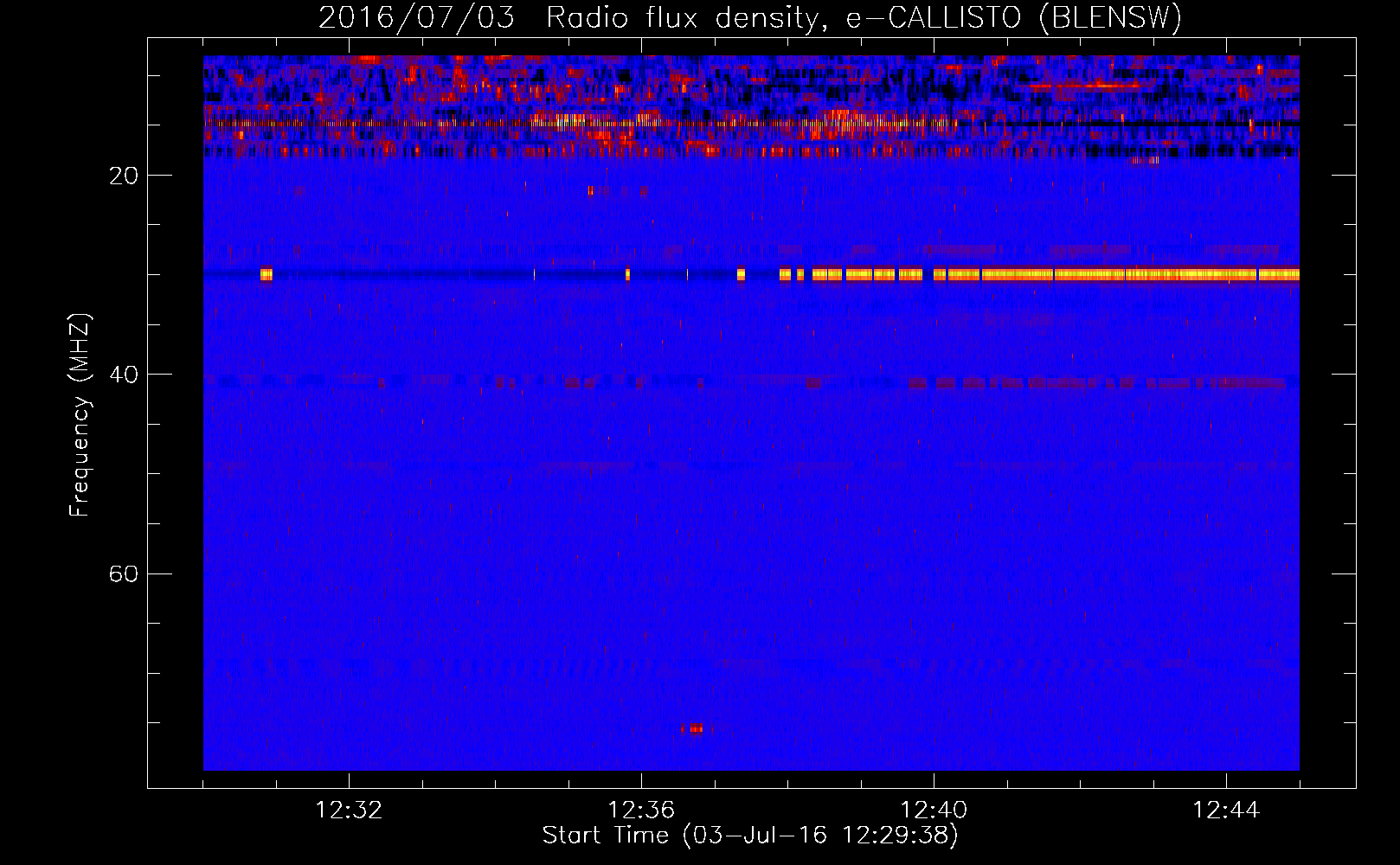
Task: Click the 12:36 time tick label
Action: tap(641, 810)
